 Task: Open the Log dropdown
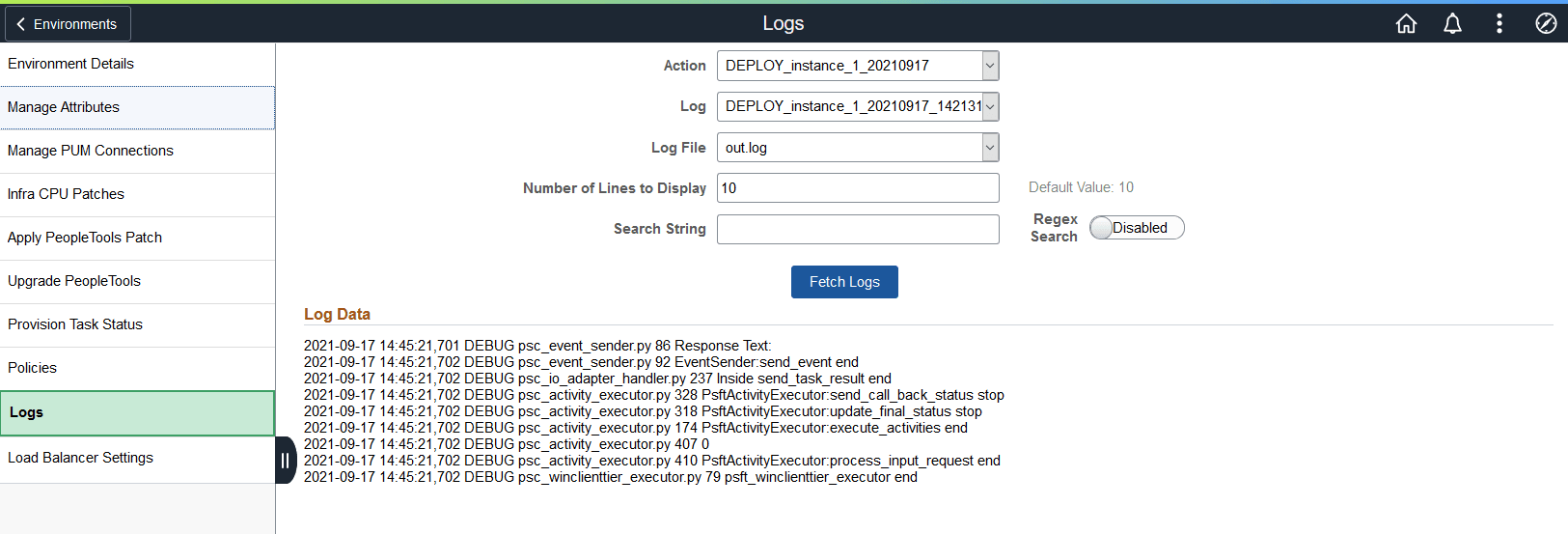pyautogui.click(x=858, y=106)
